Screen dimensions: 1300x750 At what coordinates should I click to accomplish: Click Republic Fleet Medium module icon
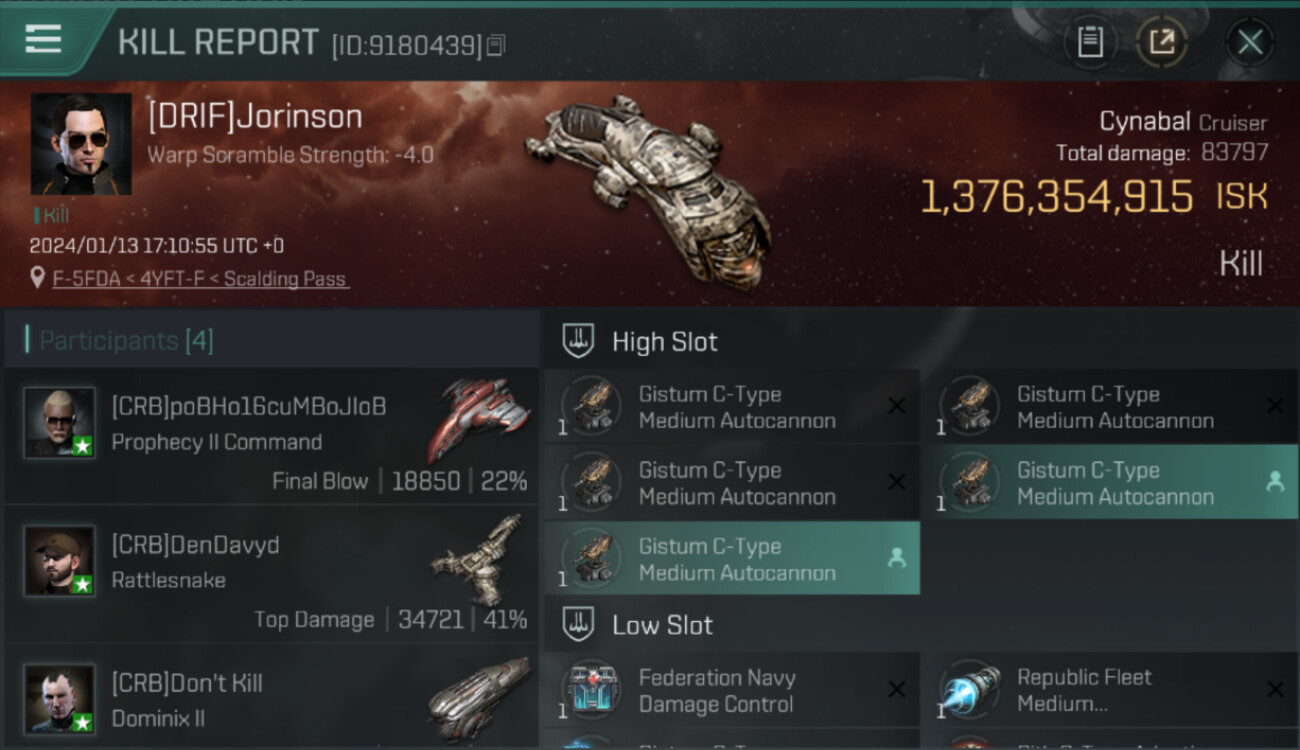[969, 690]
